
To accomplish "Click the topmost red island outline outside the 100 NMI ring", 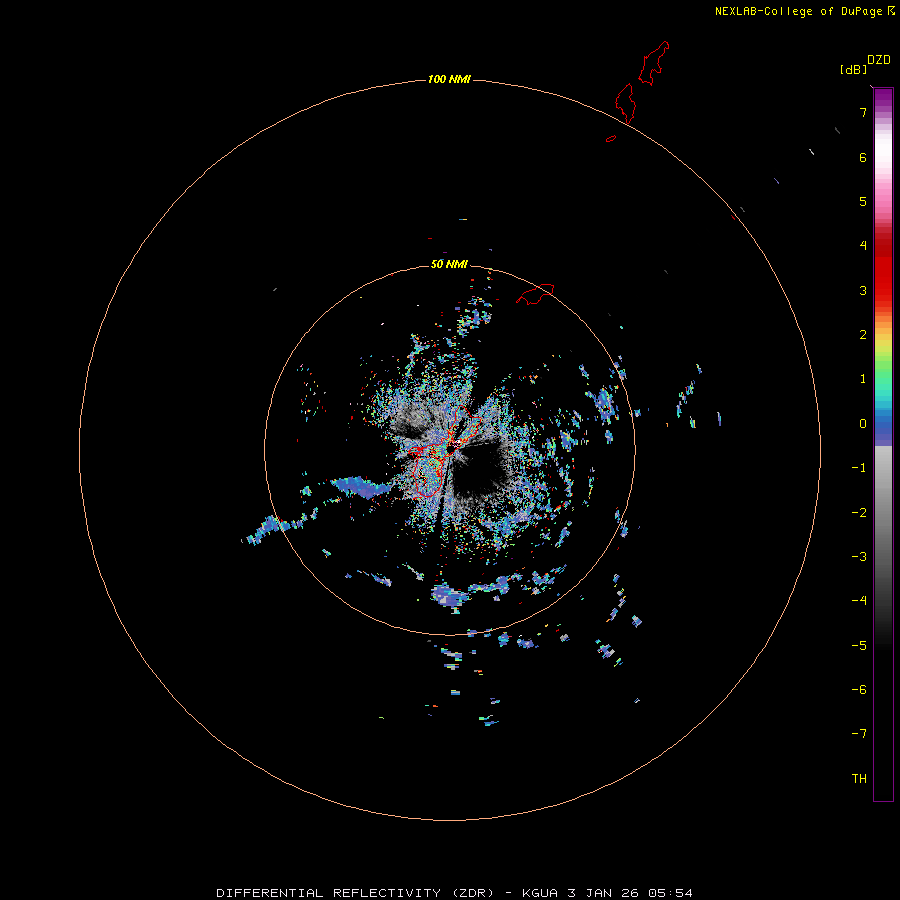I will tap(654, 63).
